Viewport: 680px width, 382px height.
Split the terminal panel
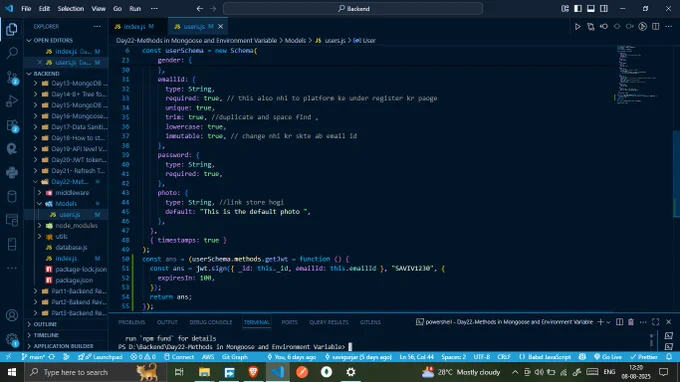click(x=619, y=322)
